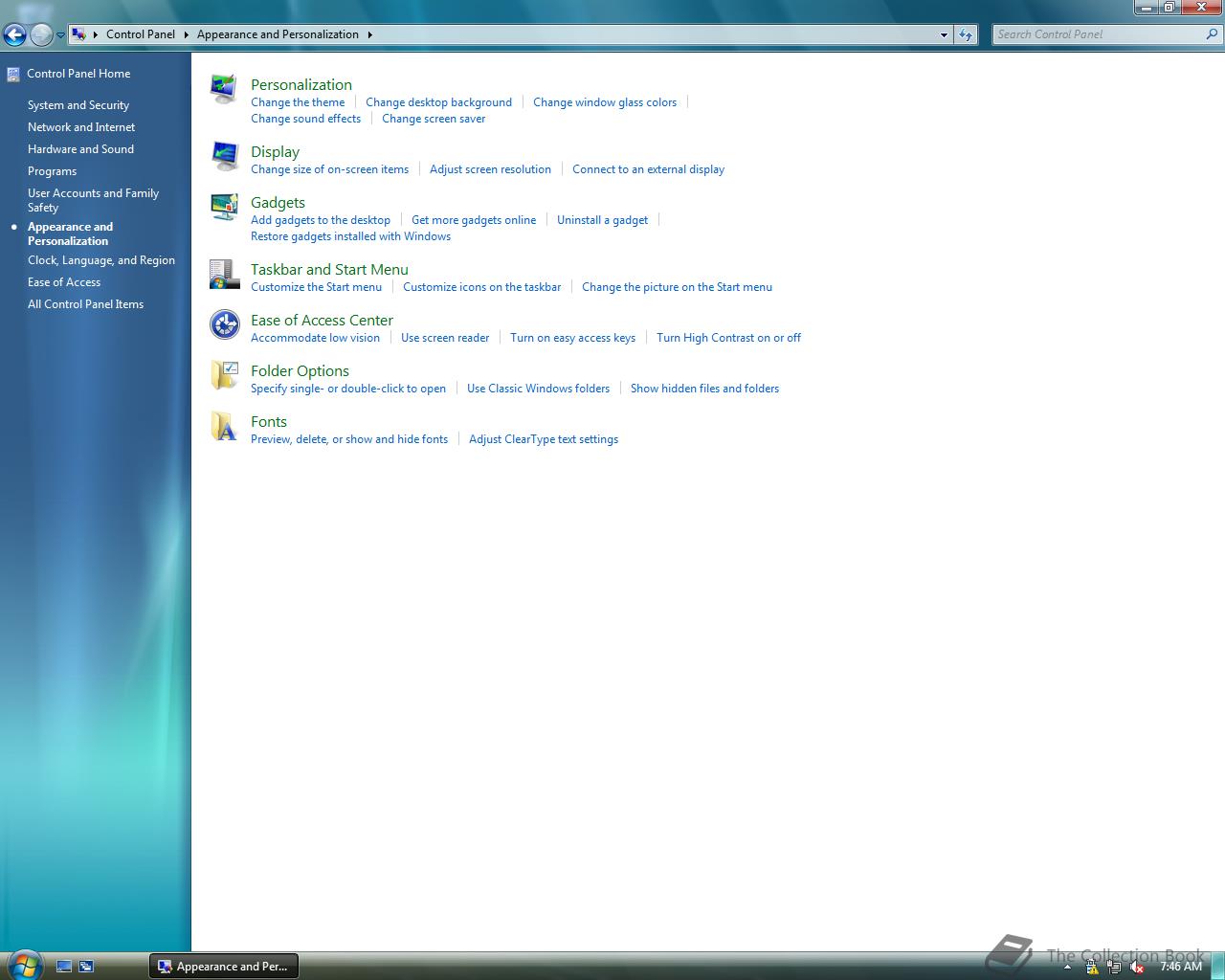Click Change desktop background link
Viewport: 1225px width, 980px height.
pyautogui.click(x=438, y=102)
